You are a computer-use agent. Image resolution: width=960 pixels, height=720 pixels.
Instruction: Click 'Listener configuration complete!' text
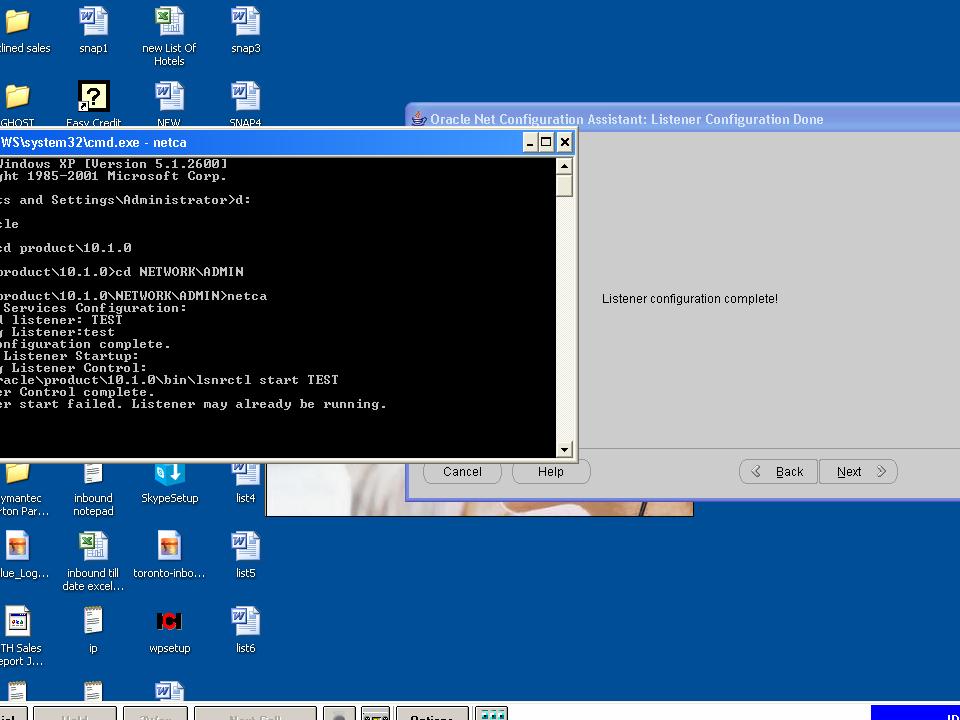(689, 299)
